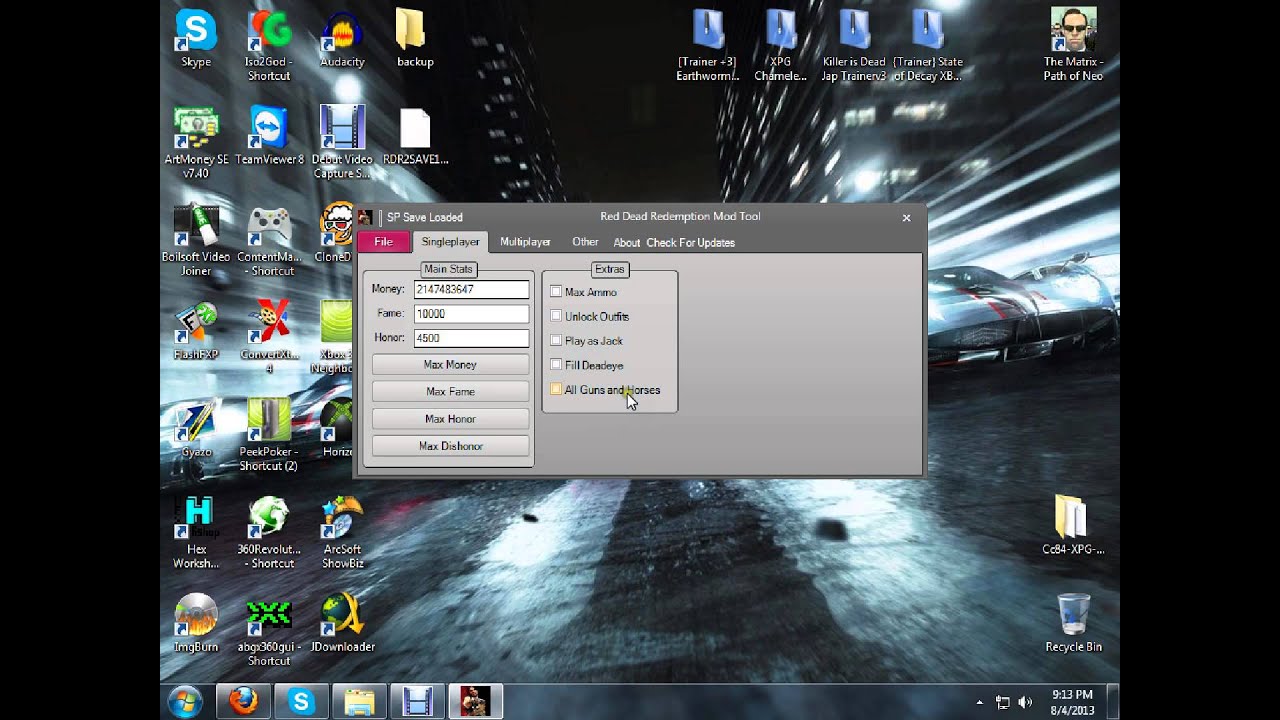Open the ConvertXt... desktop icon
The image size is (1280, 720).
tap(269, 337)
